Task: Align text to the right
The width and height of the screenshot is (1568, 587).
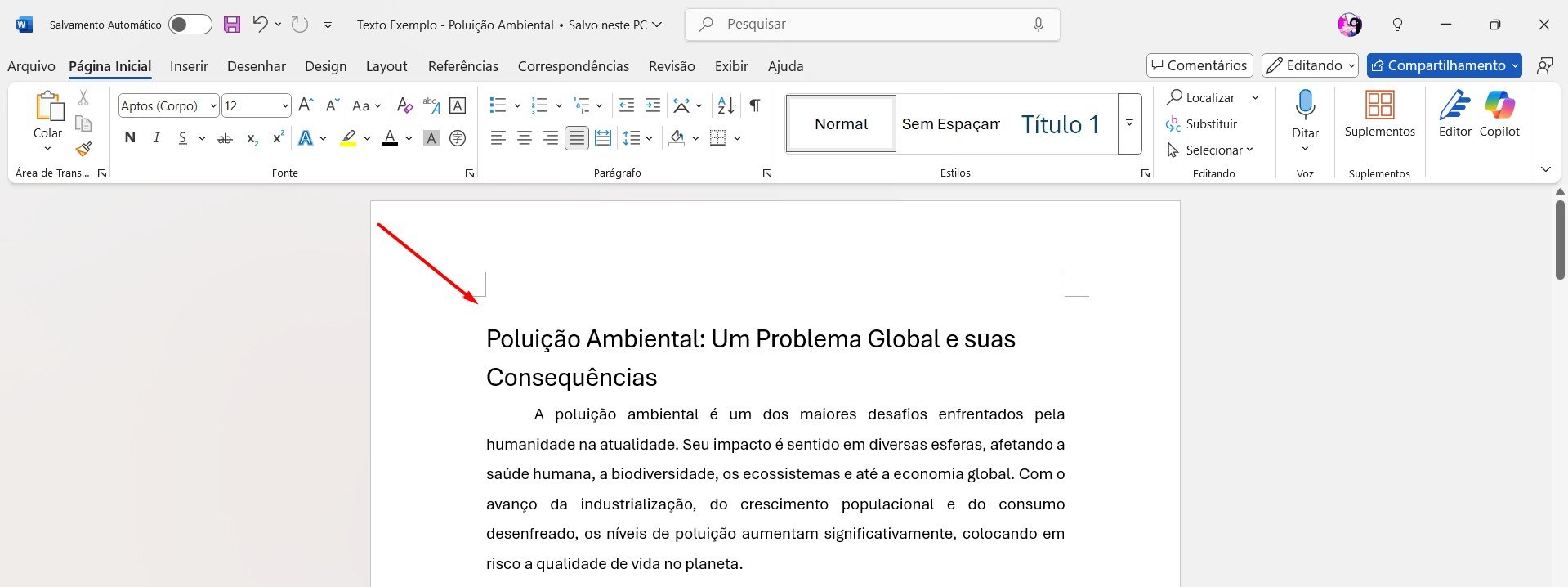Action: tap(551, 138)
